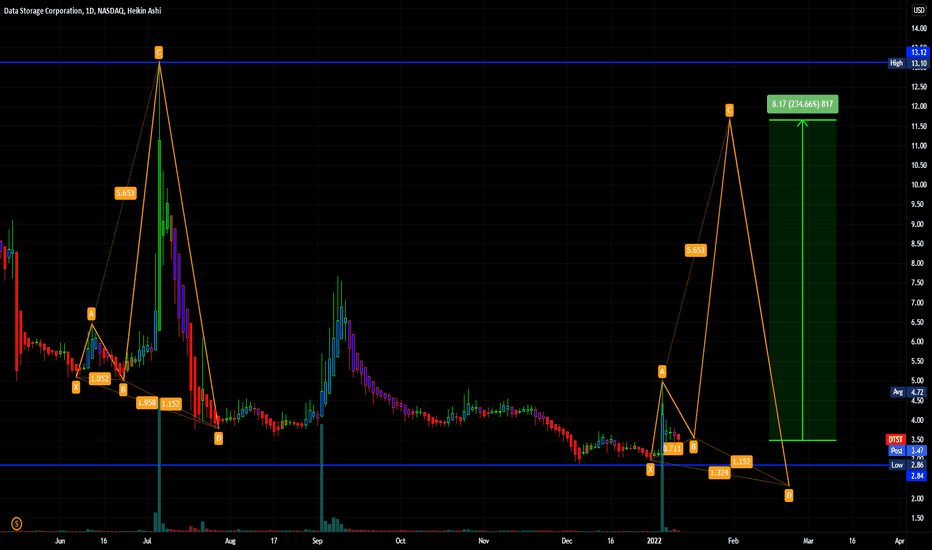Click point B right of 0.711 label
The width and height of the screenshot is (932, 550).
[x=694, y=447]
